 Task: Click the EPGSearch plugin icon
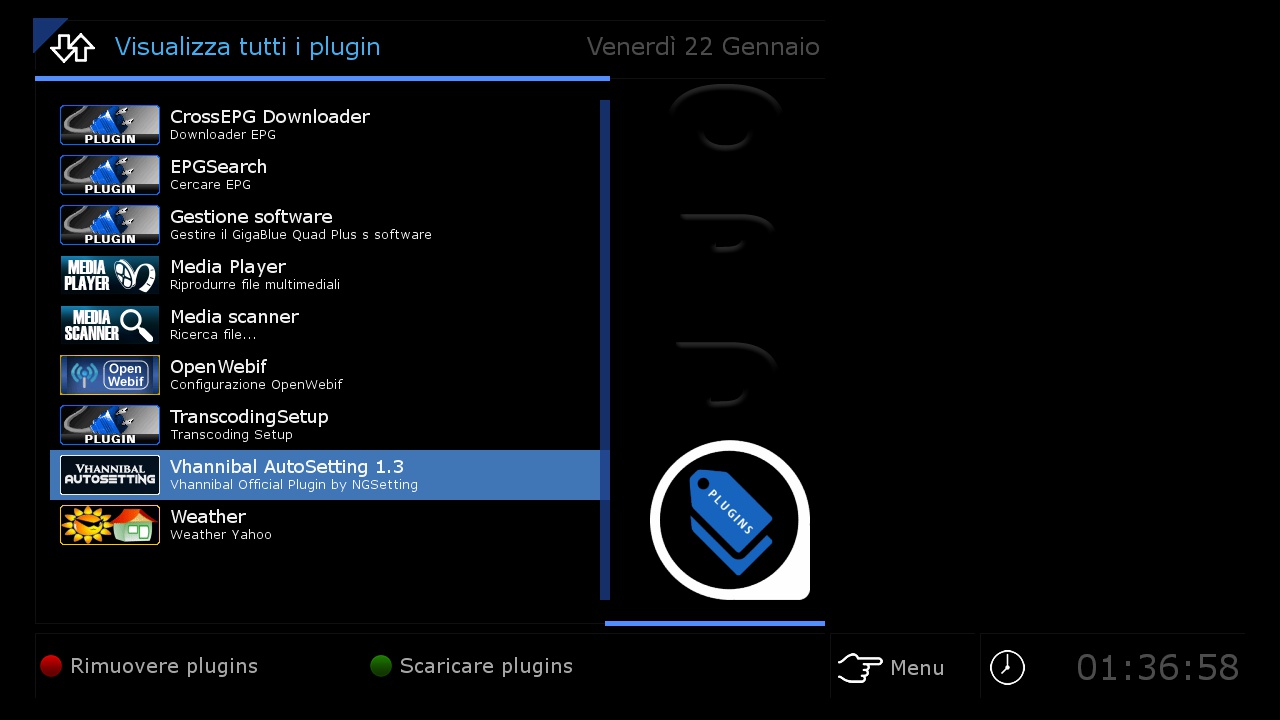110,175
